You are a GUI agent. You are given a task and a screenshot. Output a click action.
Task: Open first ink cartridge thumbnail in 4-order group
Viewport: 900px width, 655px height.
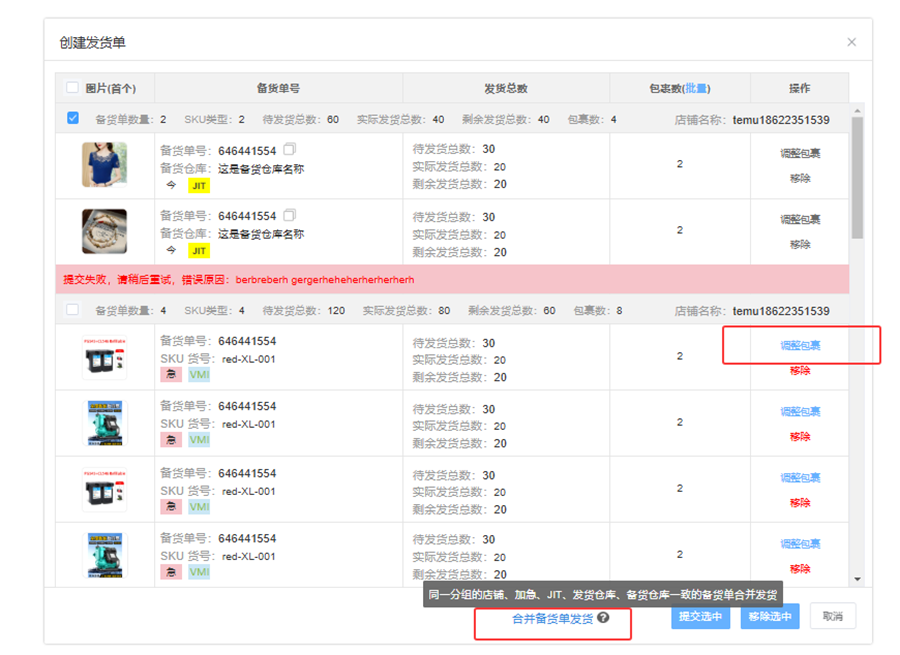(x=104, y=357)
